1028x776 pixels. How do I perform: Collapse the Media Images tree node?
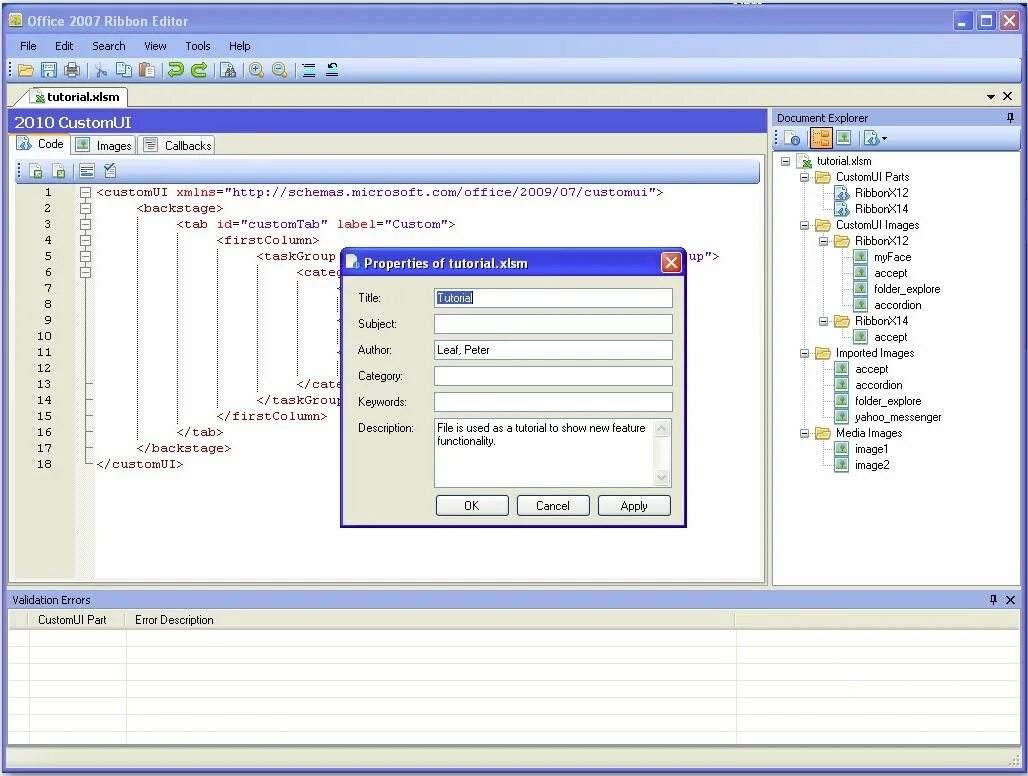(805, 433)
